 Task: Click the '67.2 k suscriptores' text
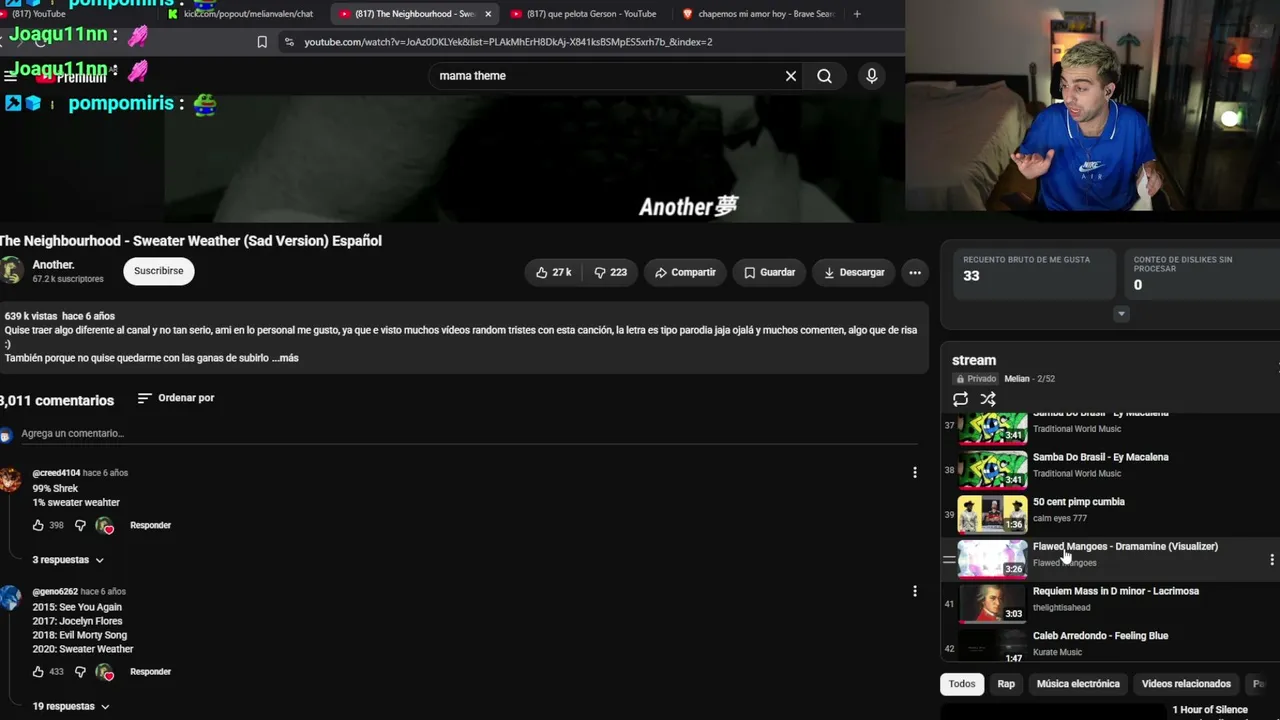[x=68, y=279]
